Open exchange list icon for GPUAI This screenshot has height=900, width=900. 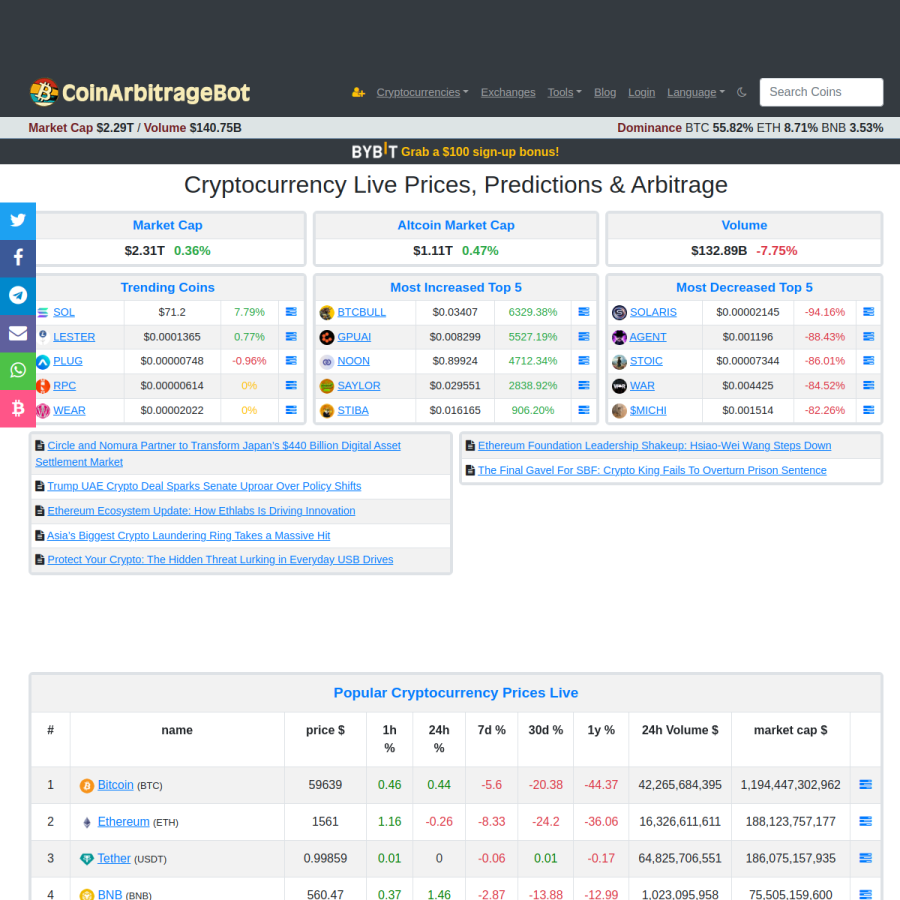pos(584,336)
